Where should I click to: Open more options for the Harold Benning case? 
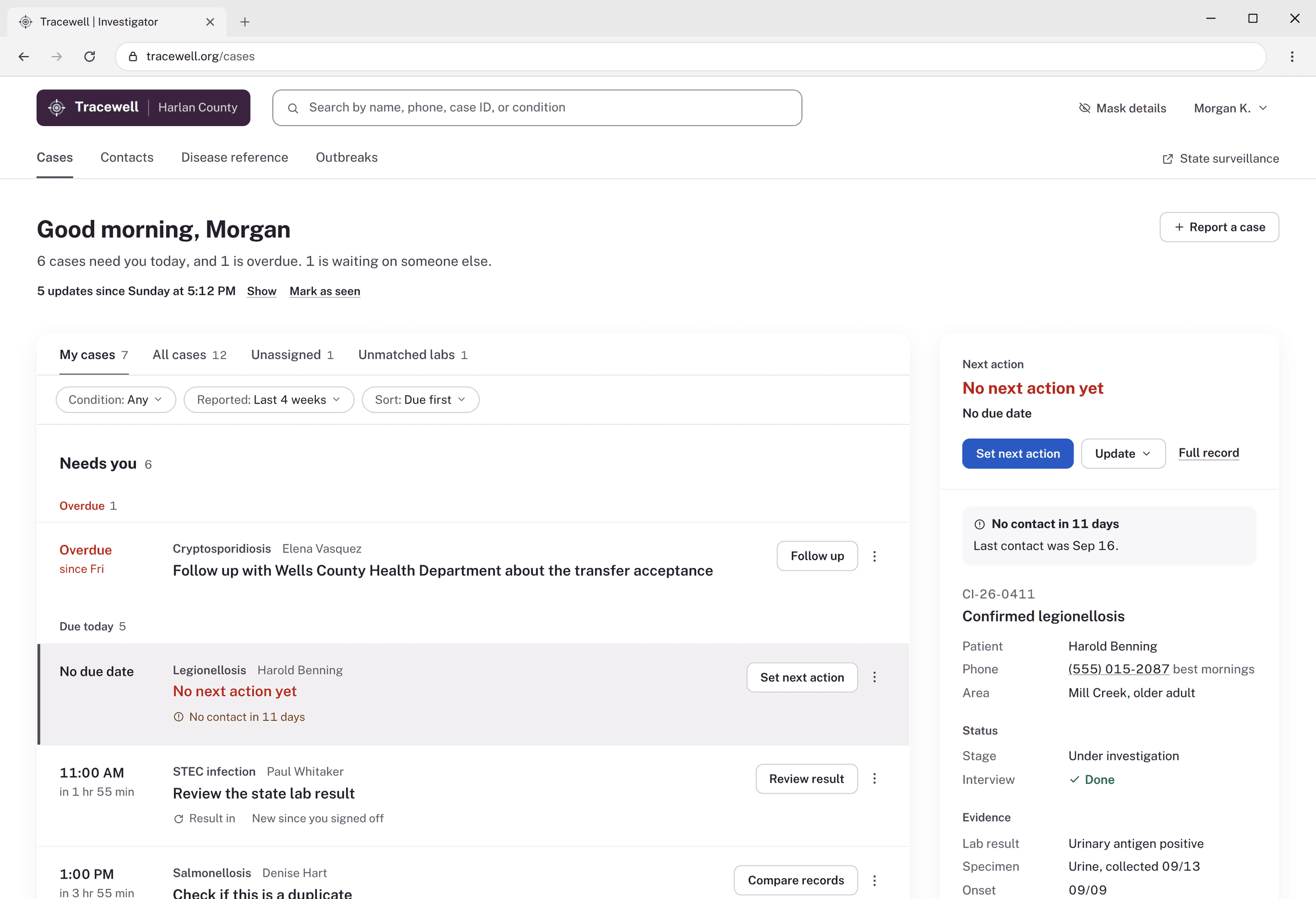874,677
